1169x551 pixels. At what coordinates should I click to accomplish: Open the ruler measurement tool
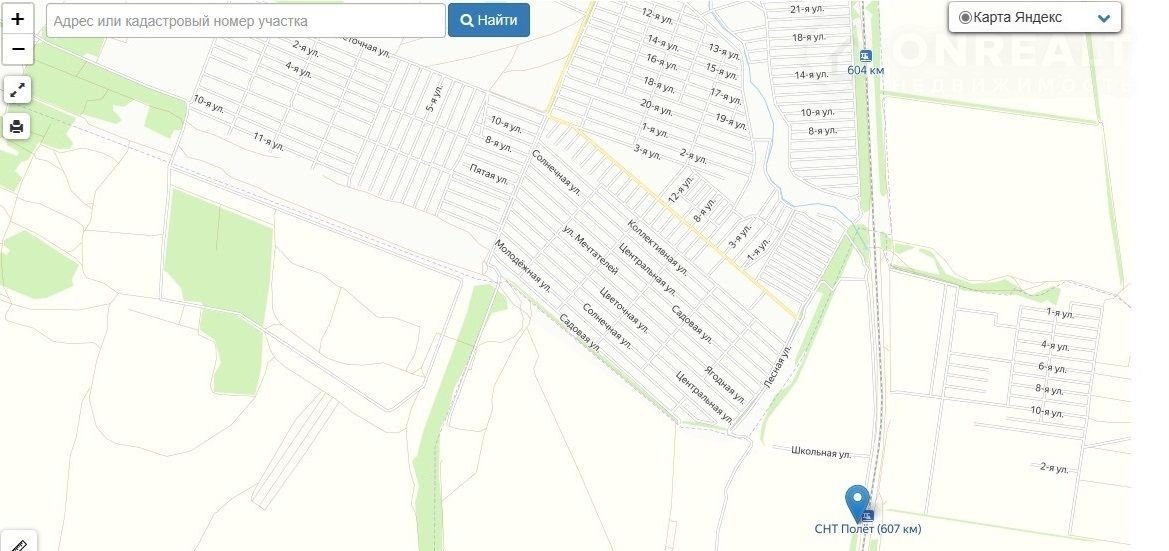click(18, 544)
